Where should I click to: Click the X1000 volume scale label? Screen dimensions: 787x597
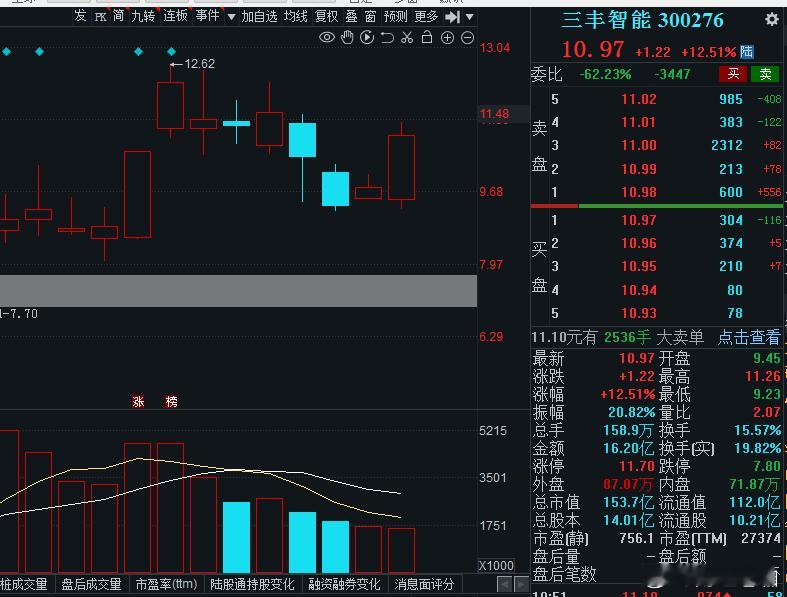[496, 565]
